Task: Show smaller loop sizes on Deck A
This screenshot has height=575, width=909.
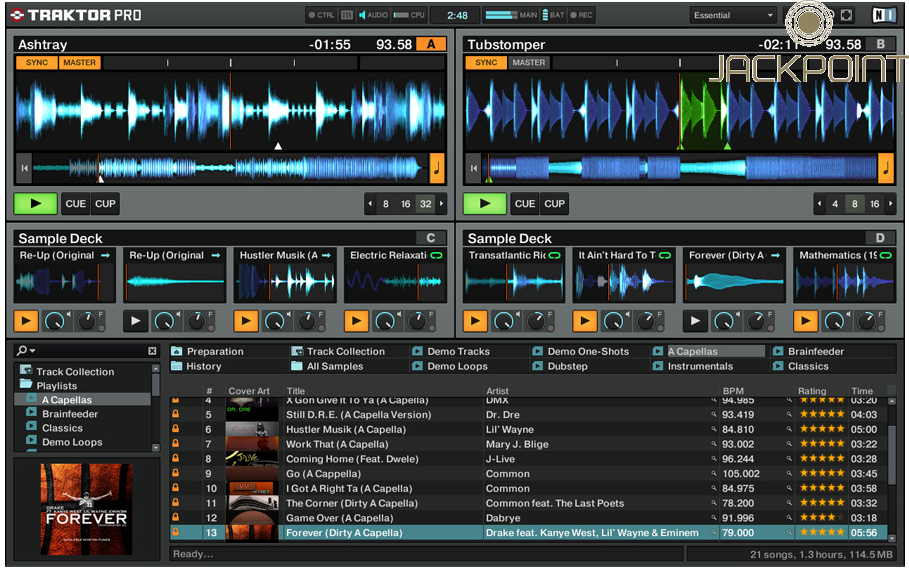Action: [x=370, y=203]
